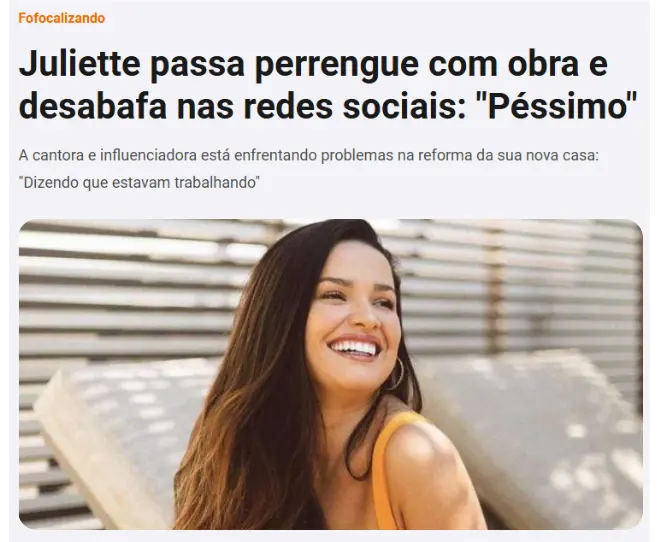Click the name "Juliette" in the headline

pyautogui.click(x=79, y=64)
